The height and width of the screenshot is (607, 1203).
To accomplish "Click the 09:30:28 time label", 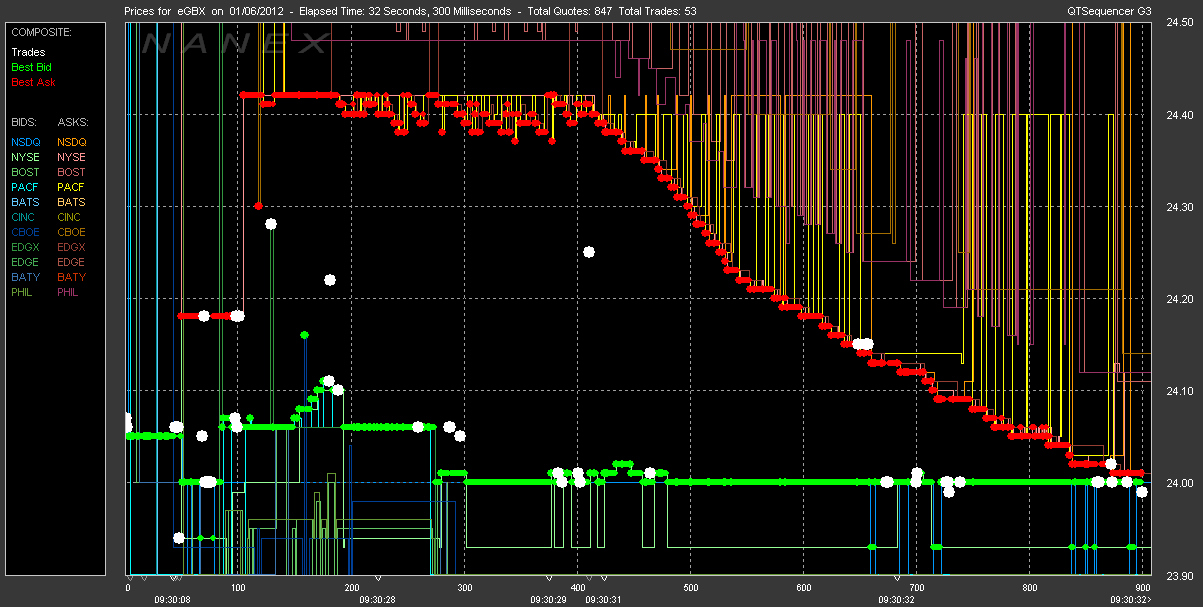I will tap(379, 599).
